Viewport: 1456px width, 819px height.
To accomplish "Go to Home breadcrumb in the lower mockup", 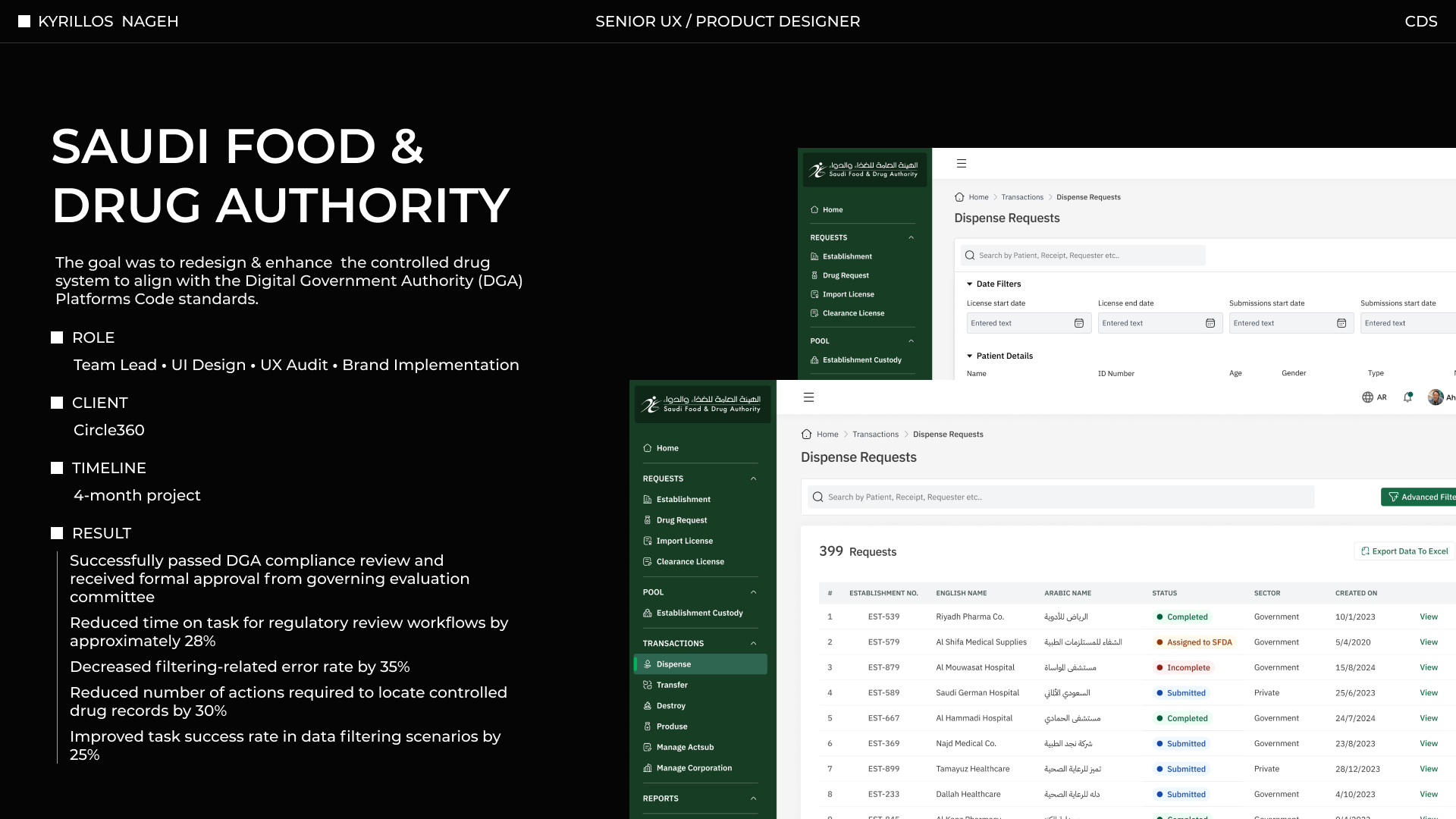I will [827, 435].
